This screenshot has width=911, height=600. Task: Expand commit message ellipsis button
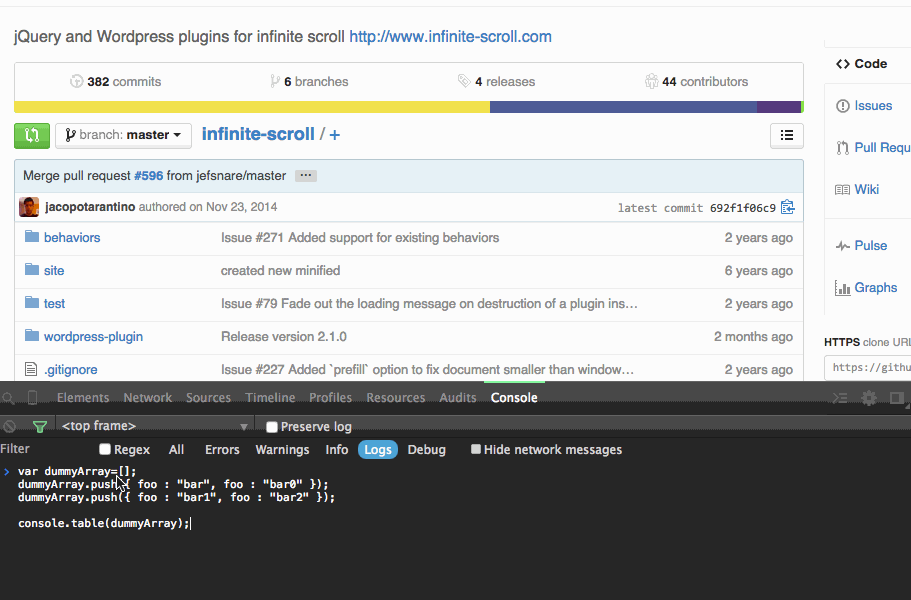[306, 175]
